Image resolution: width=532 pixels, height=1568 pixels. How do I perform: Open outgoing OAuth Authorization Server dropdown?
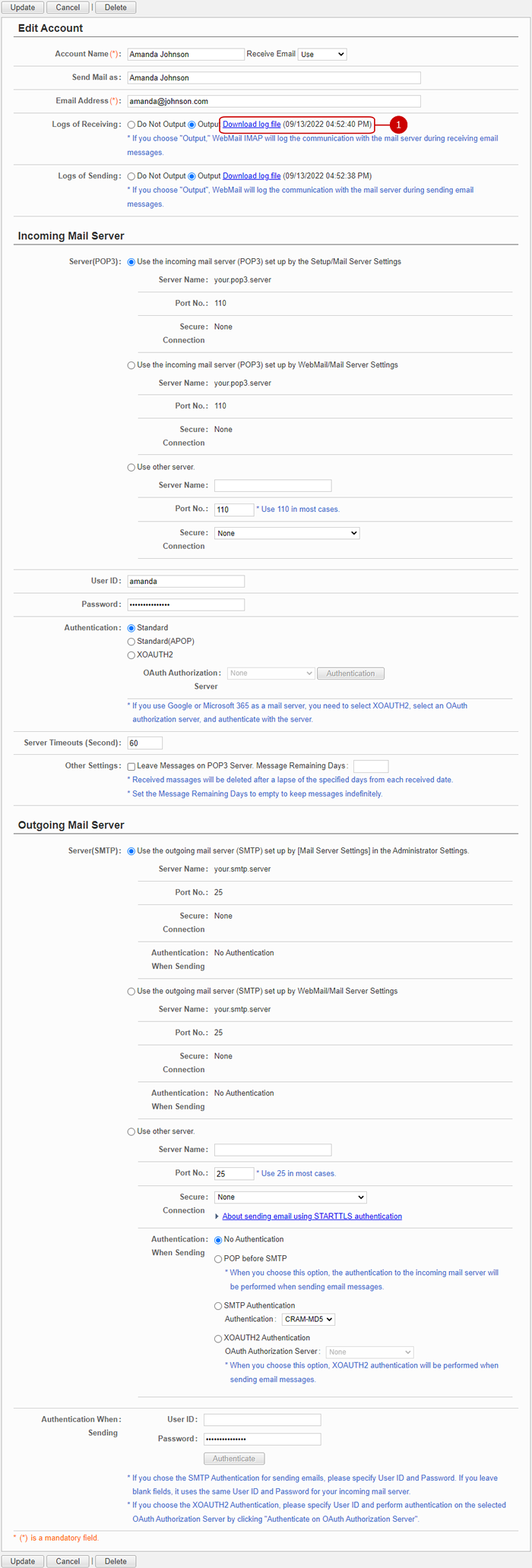pyautogui.click(x=370, y=1352)
